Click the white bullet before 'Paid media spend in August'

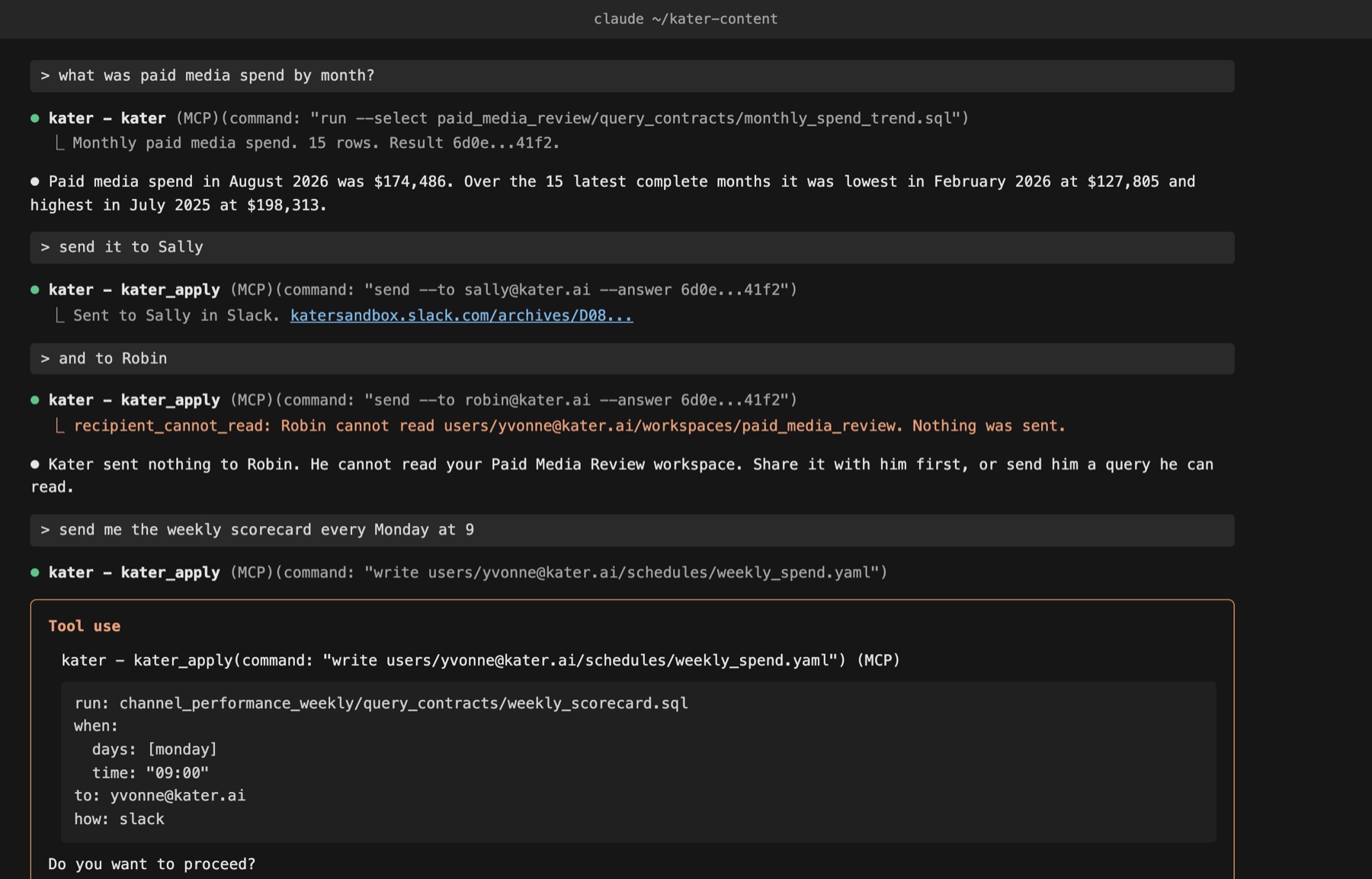pos(35,181)
